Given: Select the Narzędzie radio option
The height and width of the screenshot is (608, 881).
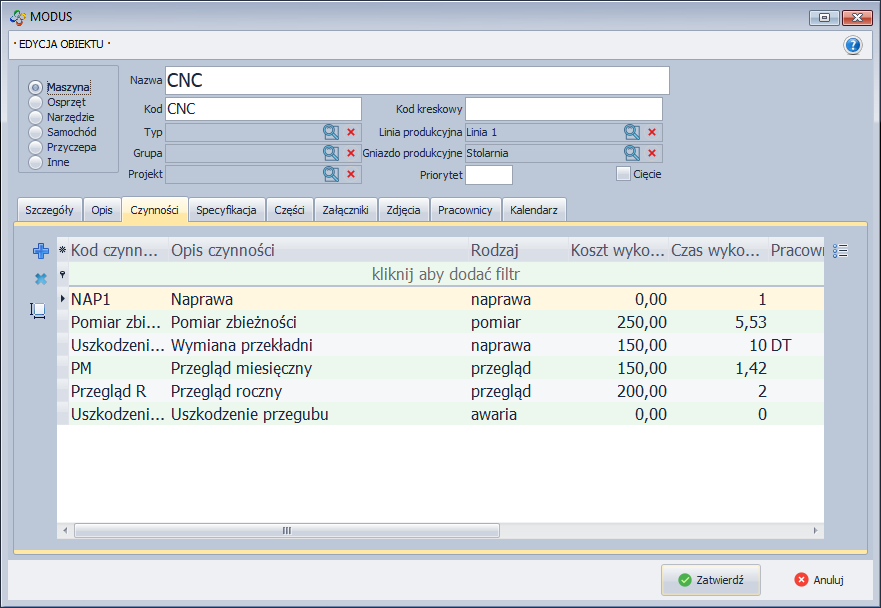Looking at the screenshot, I should (x=36, y=117).
